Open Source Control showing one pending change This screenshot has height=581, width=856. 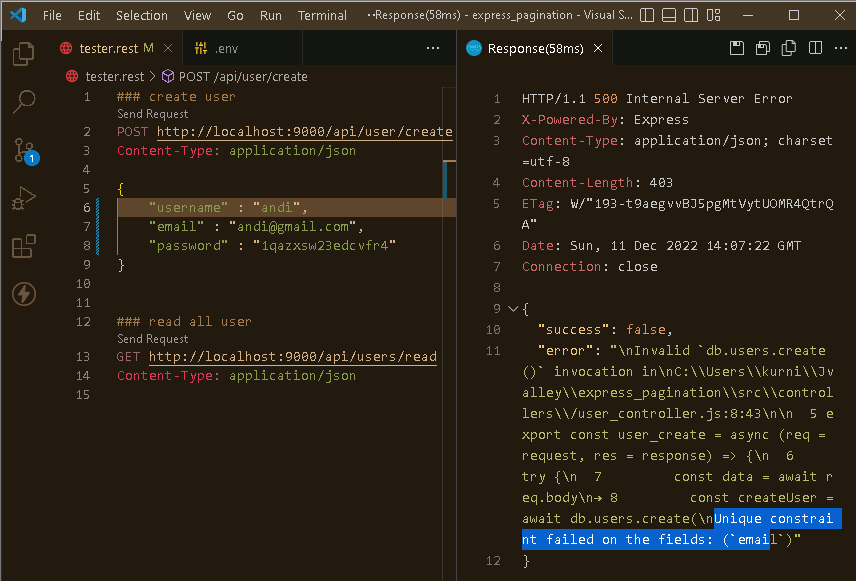pyautogui.click(x=25, y=151)
